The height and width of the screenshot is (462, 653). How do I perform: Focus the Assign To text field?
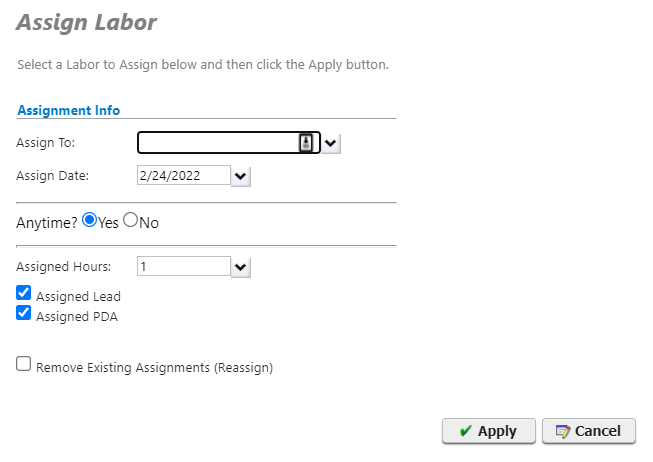pyautogui.click(x=217, y=143)
